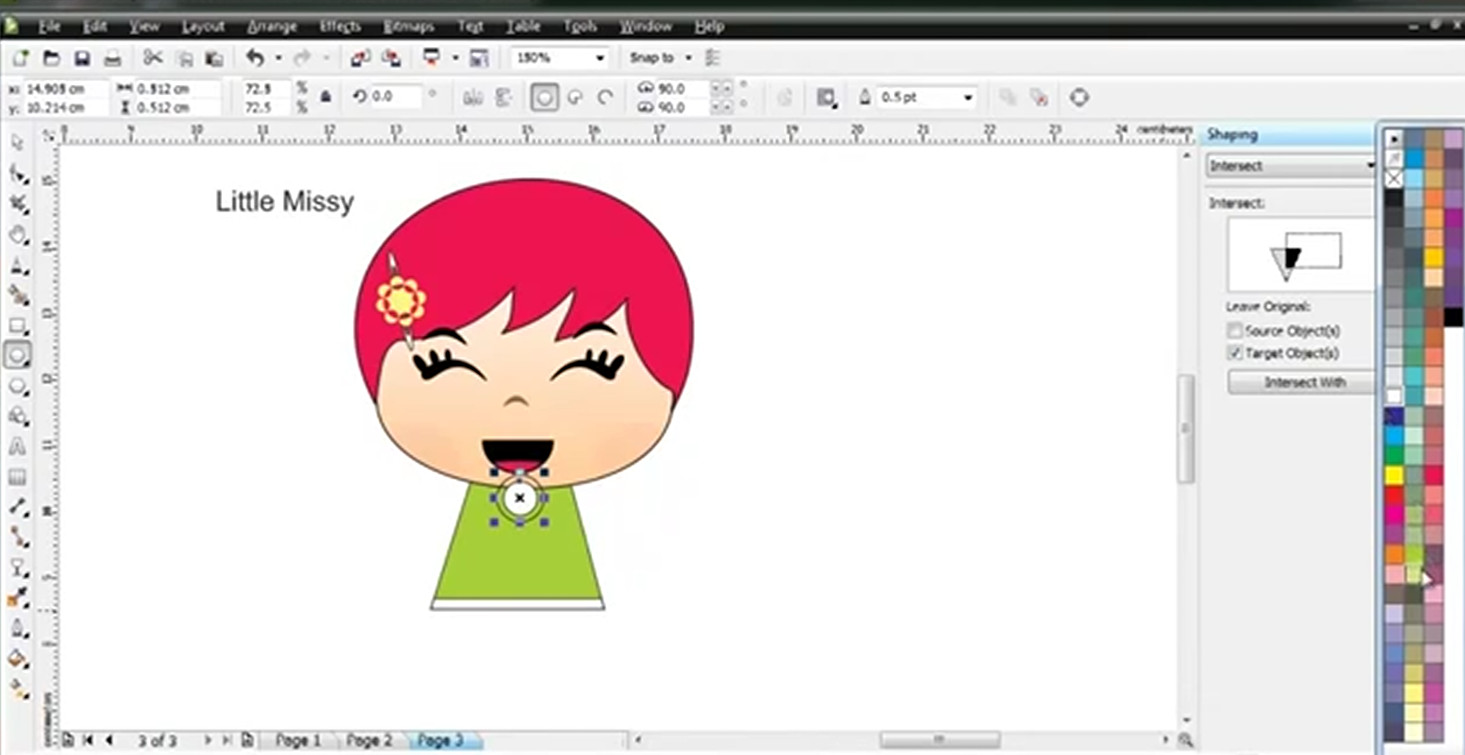The width and height of the screenshot is (1465, 755).
Task: Expand the application launcher dropdown arrow
Action: point(455,58)
